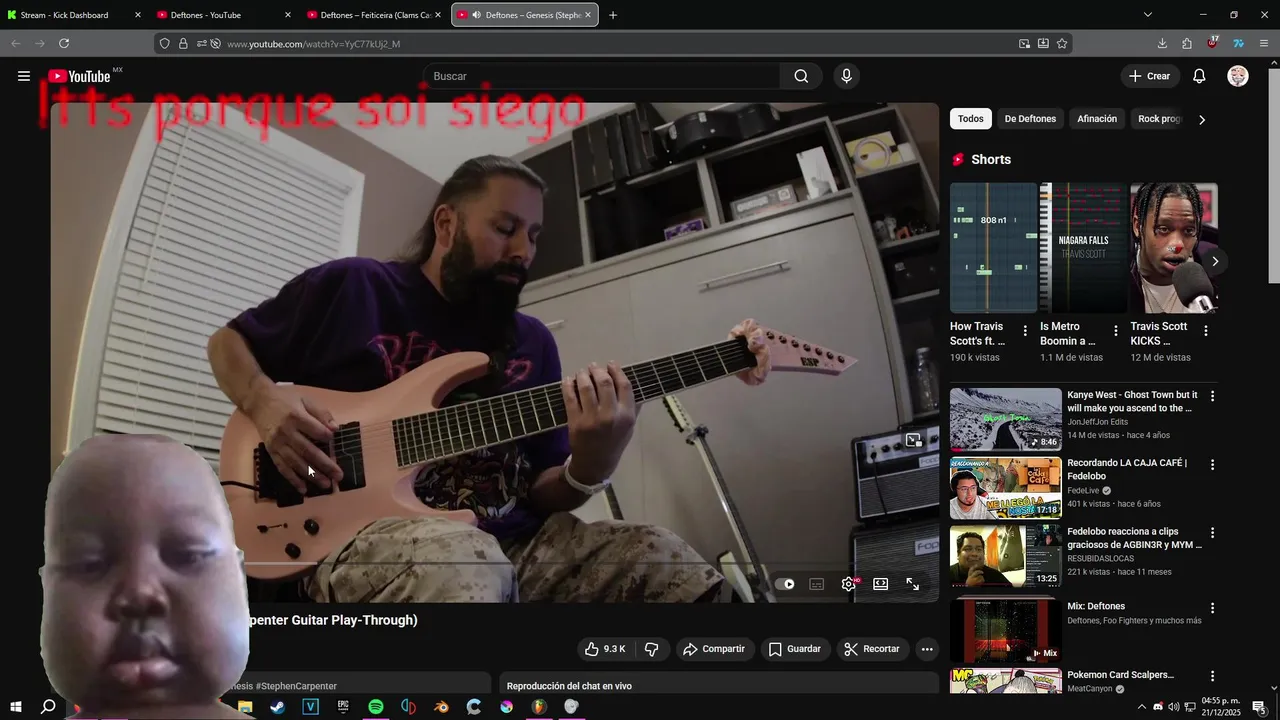The height and width of the screenshot is (720, 1280).
Task: Open the browser downloads panel
Action: click(x=1162, y=43)
